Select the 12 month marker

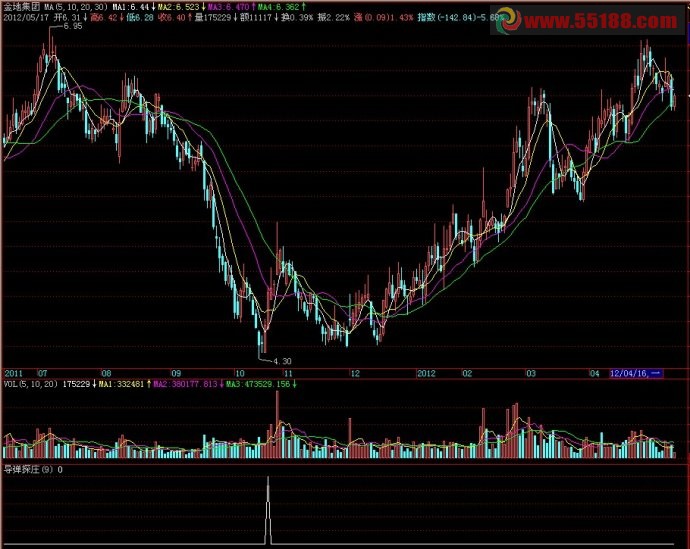pos(355,373)
